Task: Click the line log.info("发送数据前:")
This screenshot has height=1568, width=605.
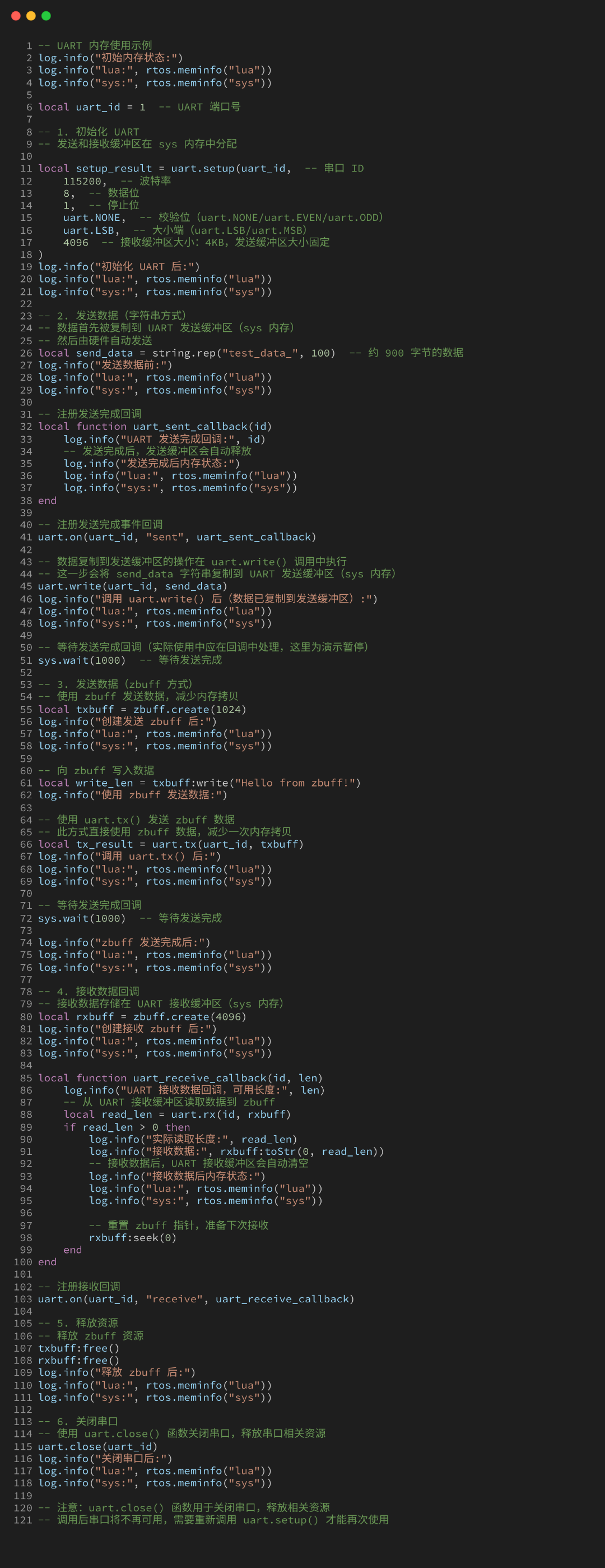Action: click(105, 365)
